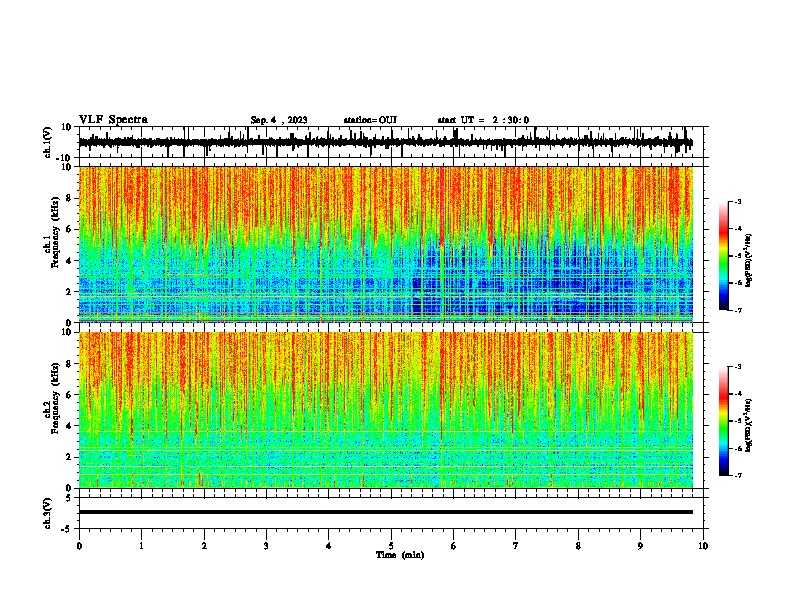Click the ch.2 colorbar PSD unit label

(x=749, y=425)
